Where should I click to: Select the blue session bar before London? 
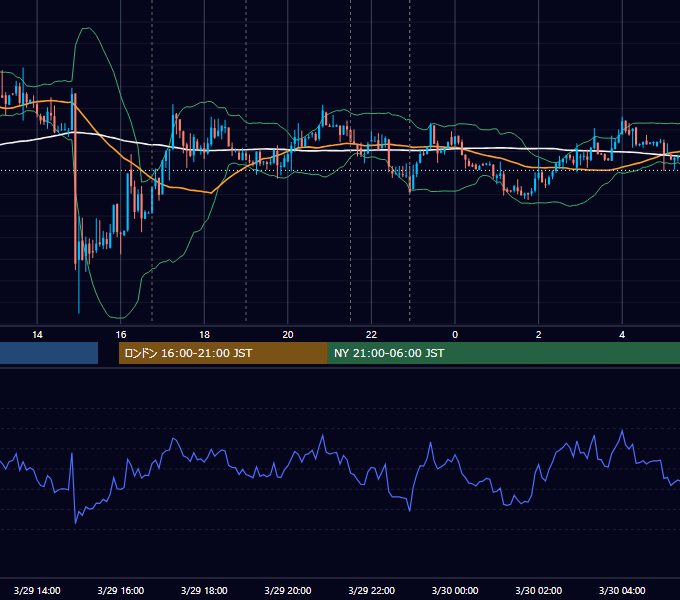coord(49,353)
